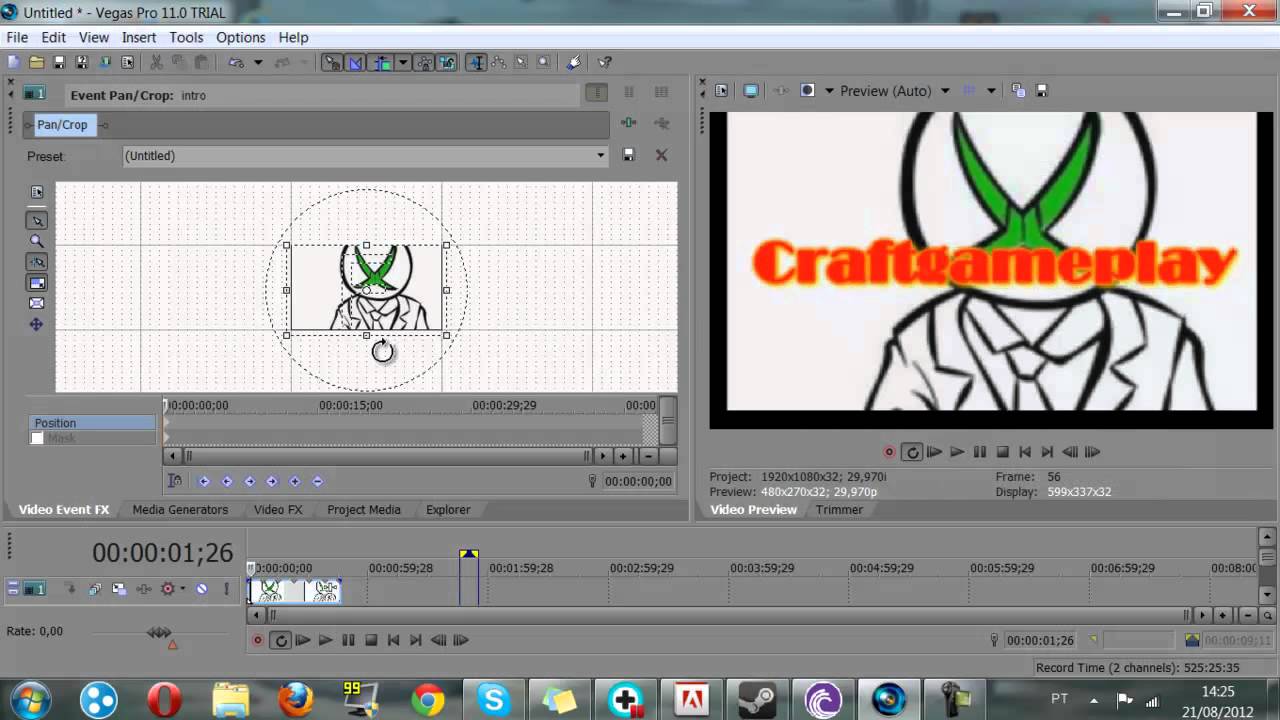Toggle Automatic Crossfades button in toolbar
The height and width of the screenshot is (720, 1280).
pyautogui.click(x=355, y=62)
